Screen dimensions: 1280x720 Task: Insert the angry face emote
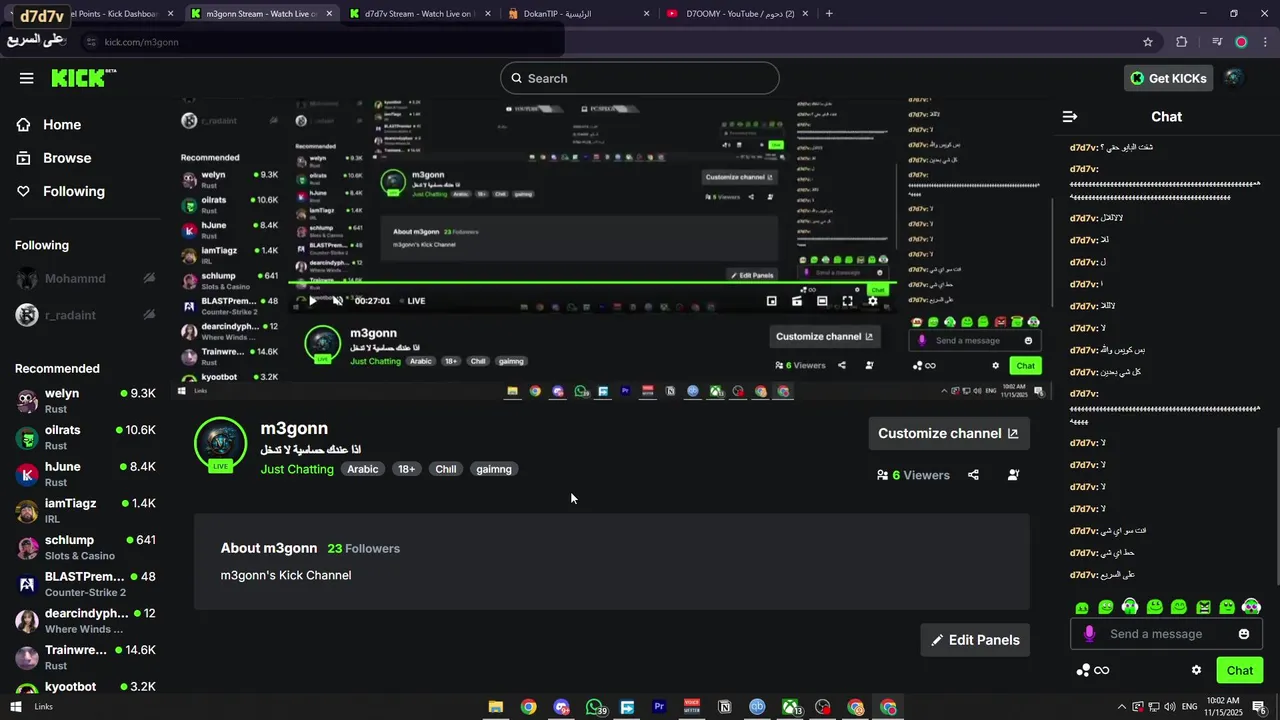[1203, 607]
